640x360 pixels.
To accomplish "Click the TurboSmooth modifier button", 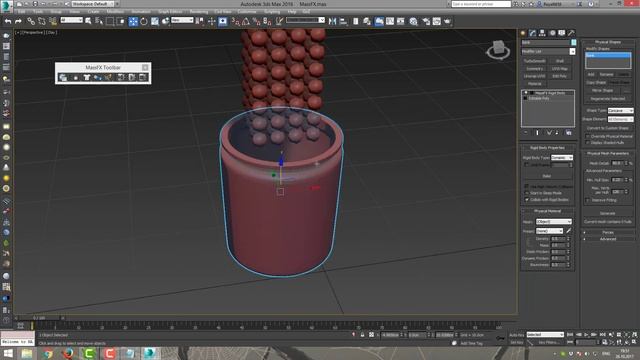I will coord(535,61).
